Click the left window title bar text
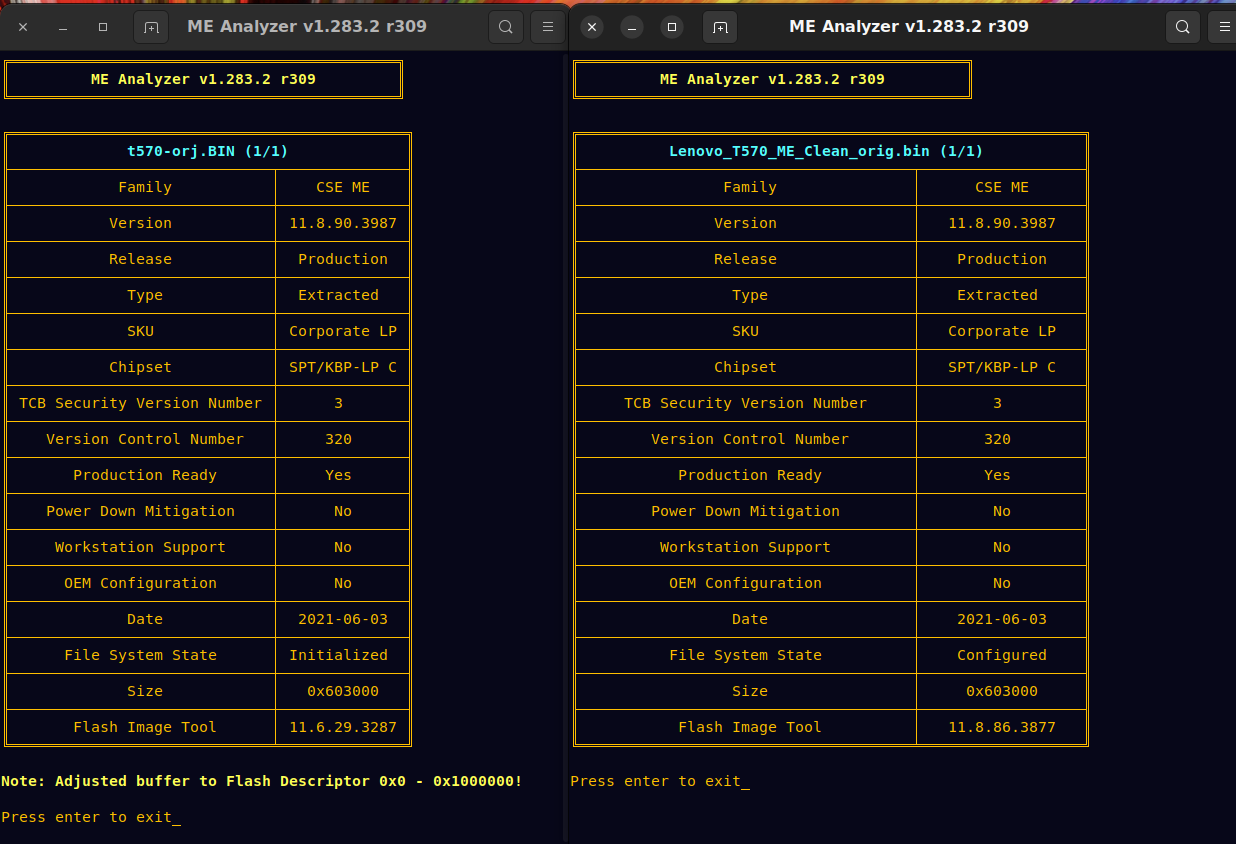Image resolution: width=1236 pixels, height=844 pixels. pos(307,27)
